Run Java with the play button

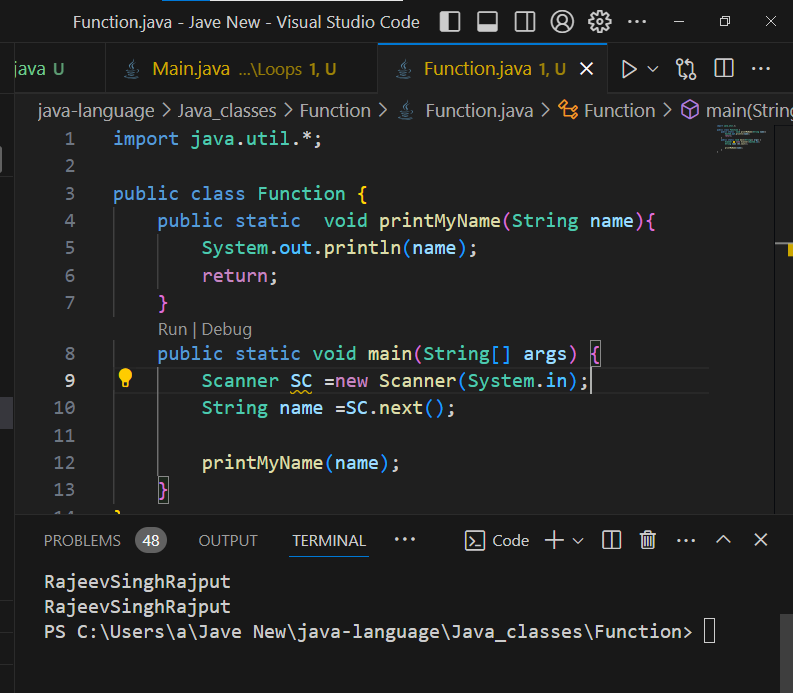pos(629,69)
